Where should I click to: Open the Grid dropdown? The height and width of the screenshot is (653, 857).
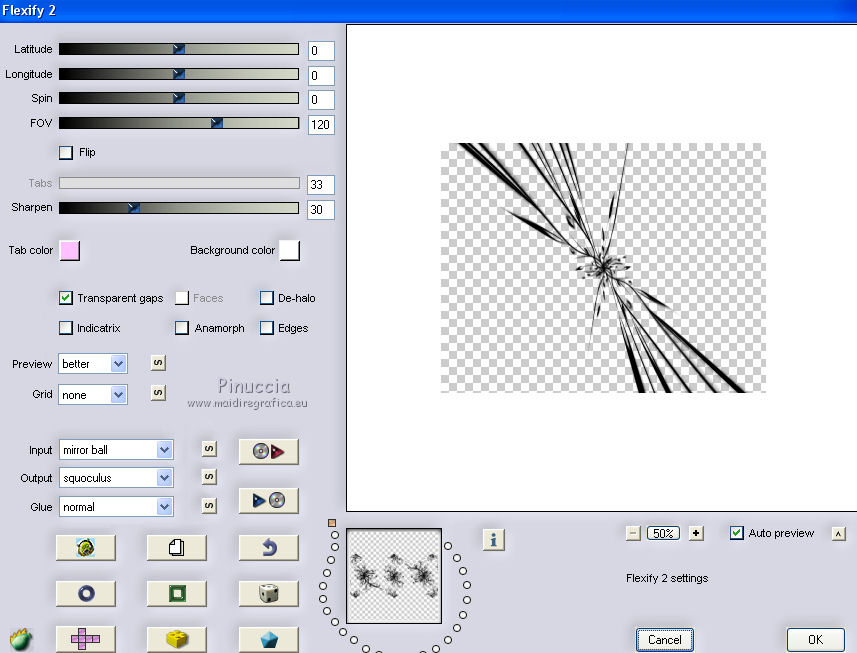(x=93, y=395)
